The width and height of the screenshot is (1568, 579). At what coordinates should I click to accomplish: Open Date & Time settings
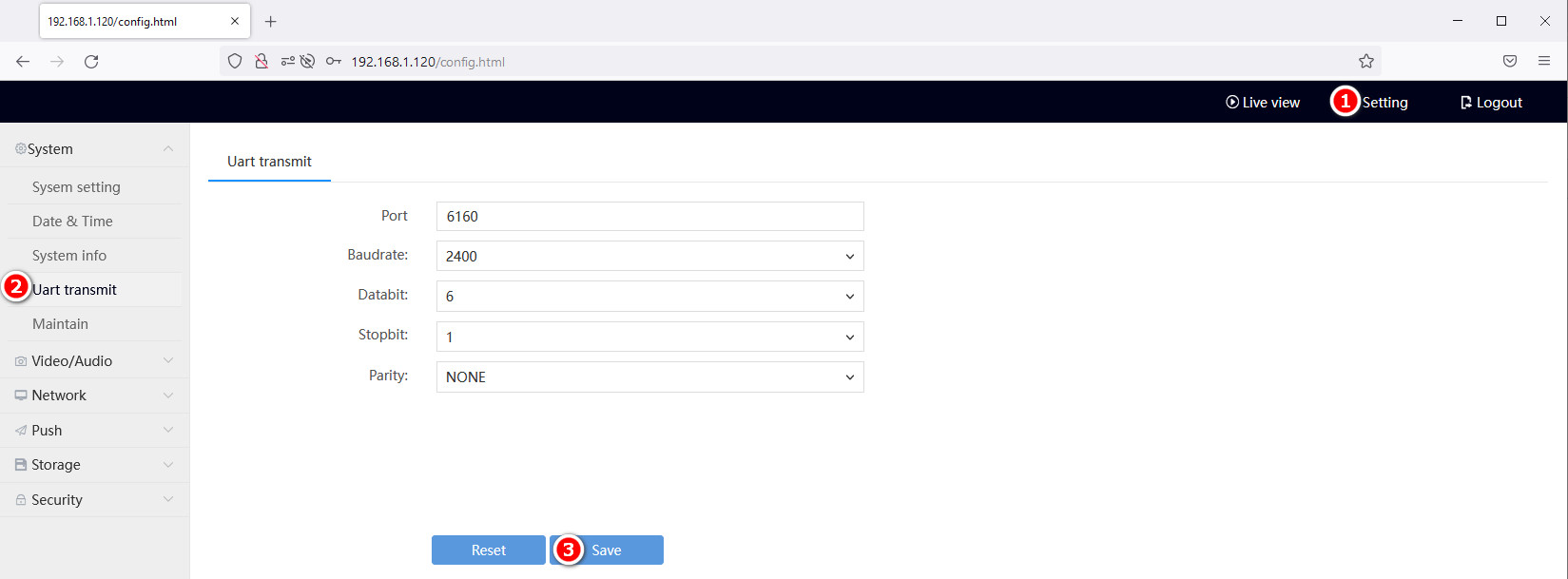(x=72, y=222)
